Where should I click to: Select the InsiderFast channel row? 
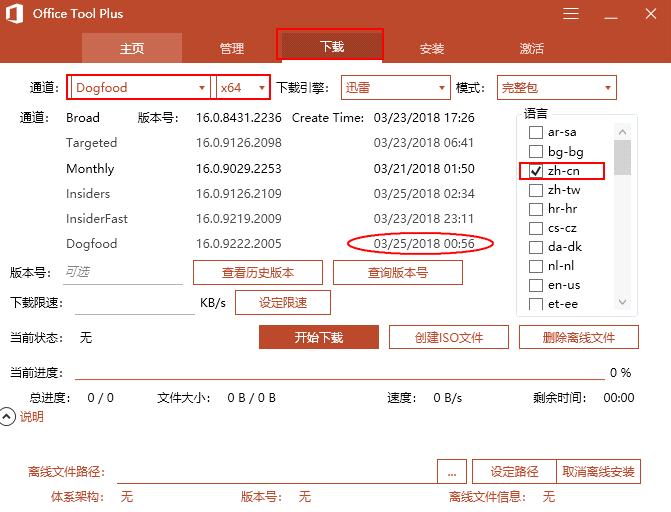97,219
